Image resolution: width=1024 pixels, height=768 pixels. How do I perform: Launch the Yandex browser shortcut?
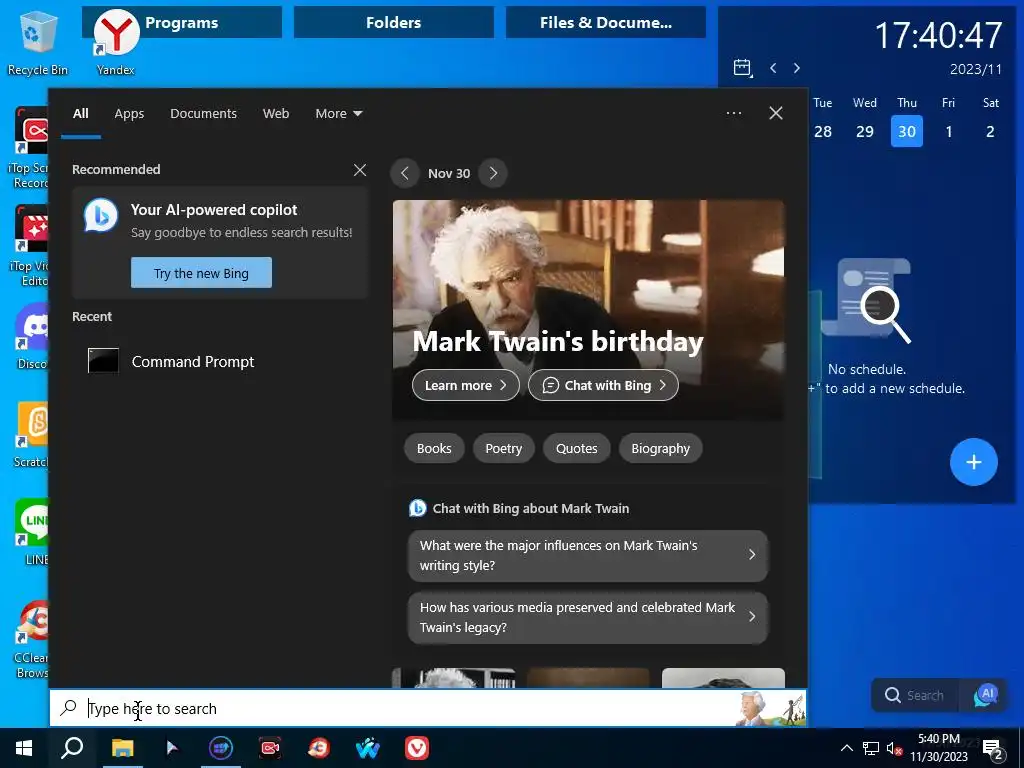[116, 42]
